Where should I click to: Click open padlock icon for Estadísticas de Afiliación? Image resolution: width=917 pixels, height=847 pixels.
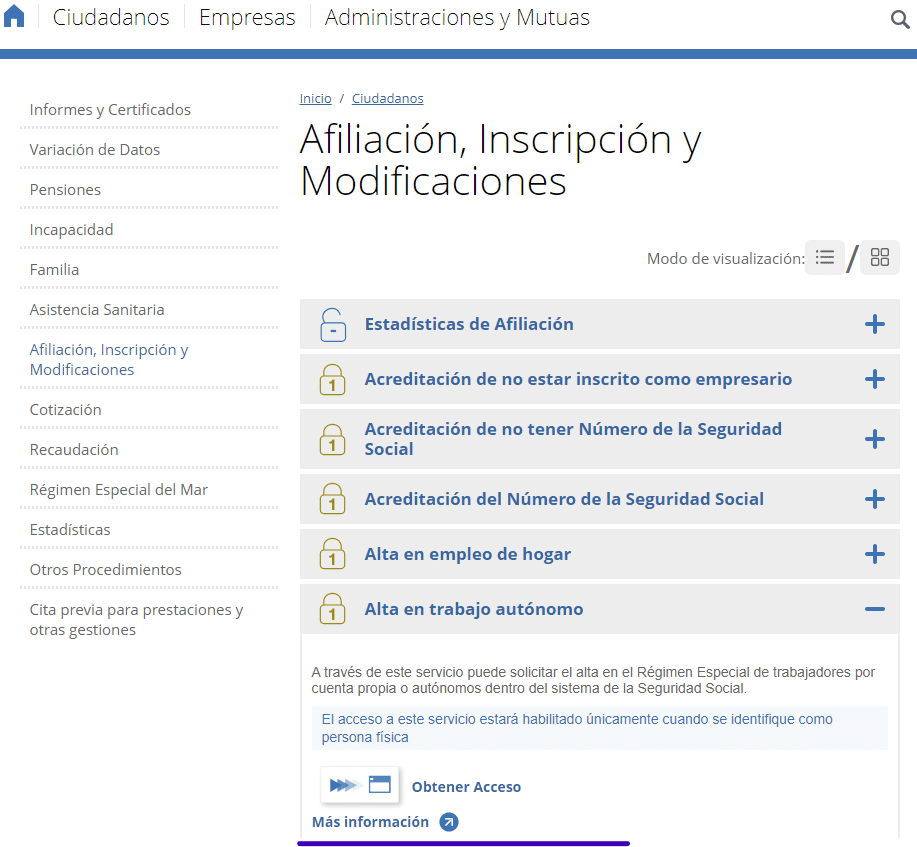point(333,325)
